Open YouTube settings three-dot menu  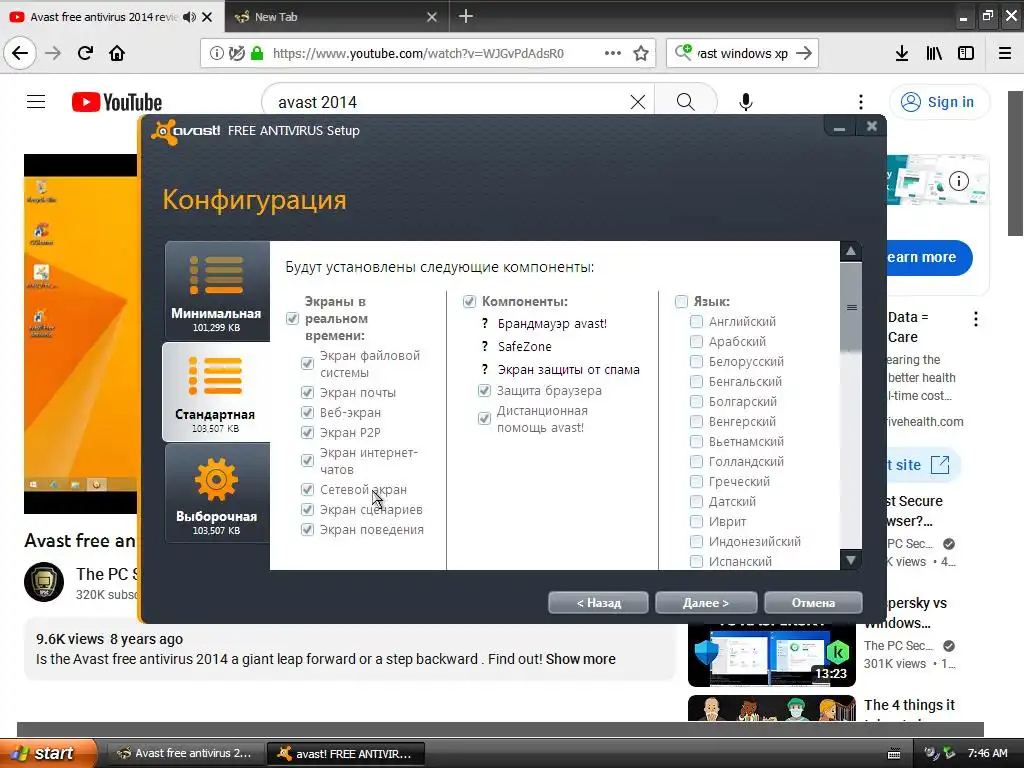pyautogui.click(x=861, y=102)
